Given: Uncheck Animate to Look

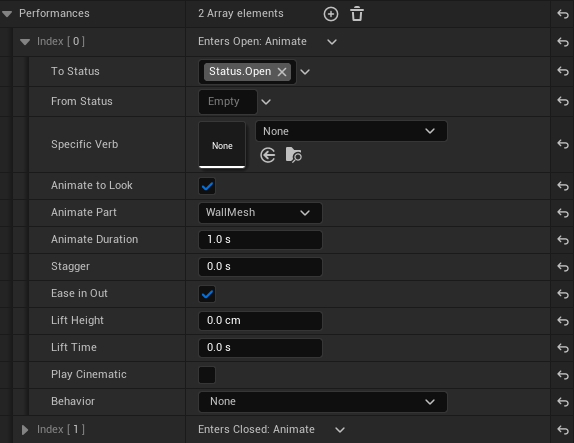Looking at the screenshot, I should (207, 186).
